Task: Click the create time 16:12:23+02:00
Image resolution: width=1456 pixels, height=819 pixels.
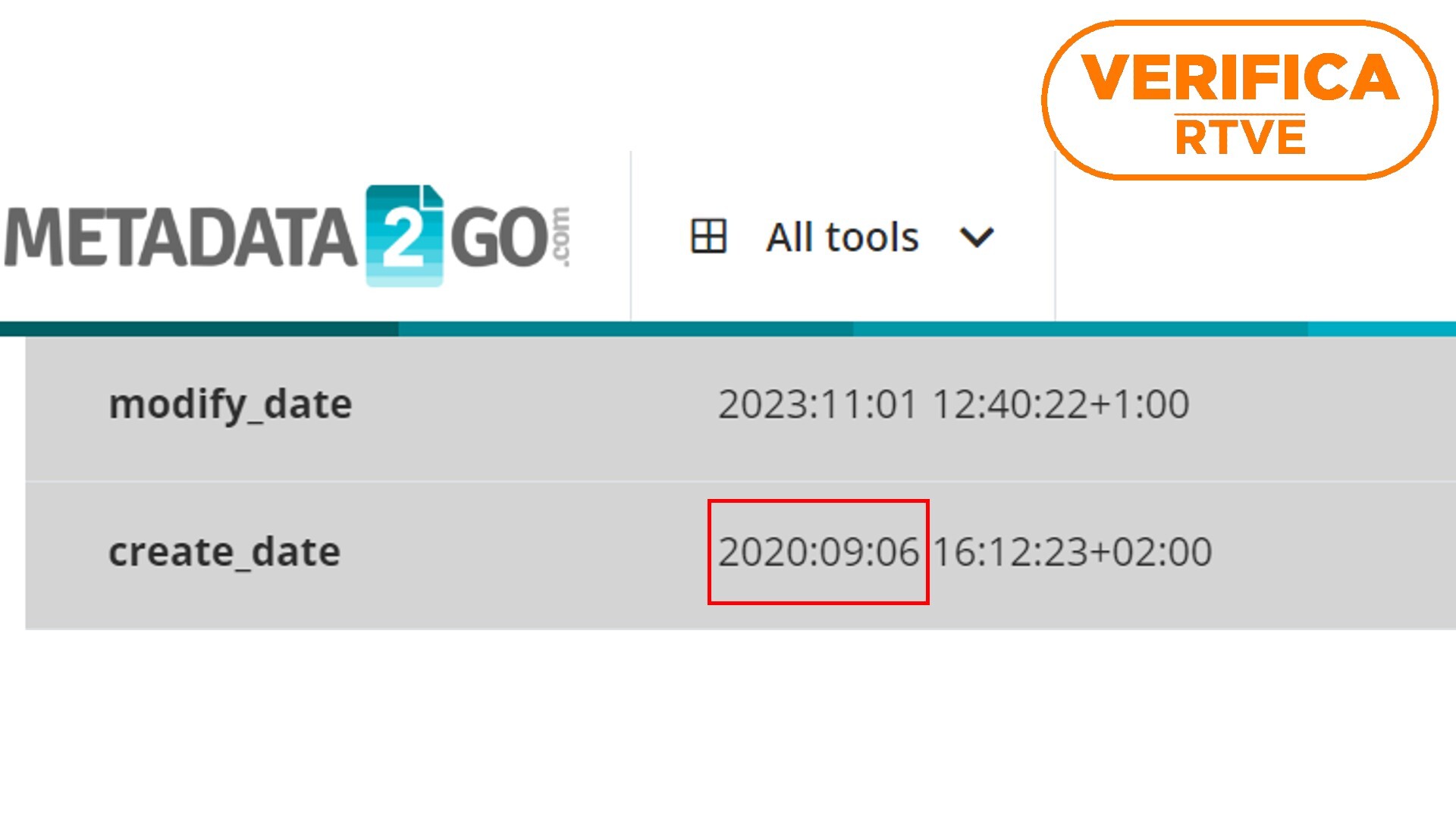Action: [1072, 551]
